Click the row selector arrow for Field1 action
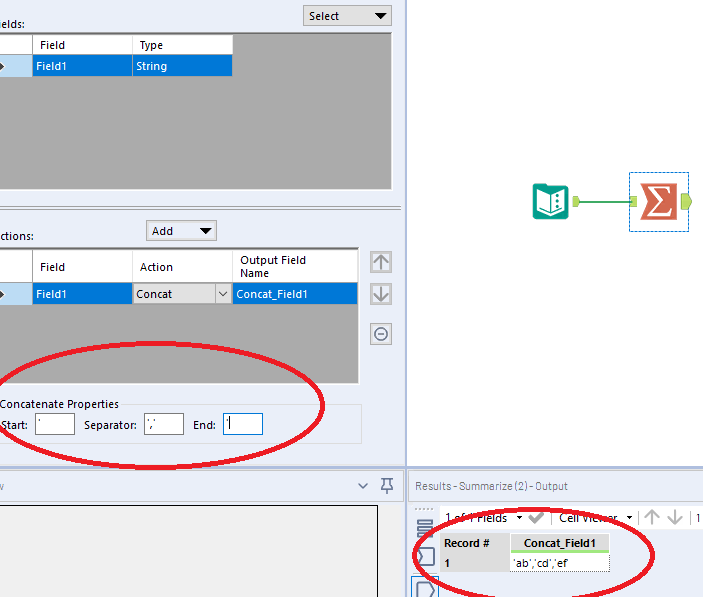The height and width of the screenshot is (597, 703). [15, 294]
